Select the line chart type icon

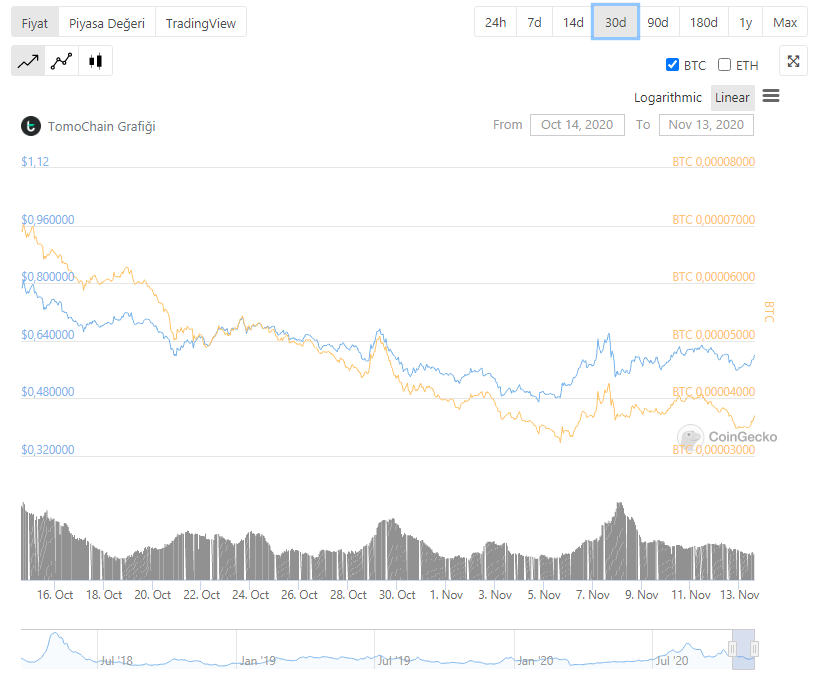click(x=28, y=61)
